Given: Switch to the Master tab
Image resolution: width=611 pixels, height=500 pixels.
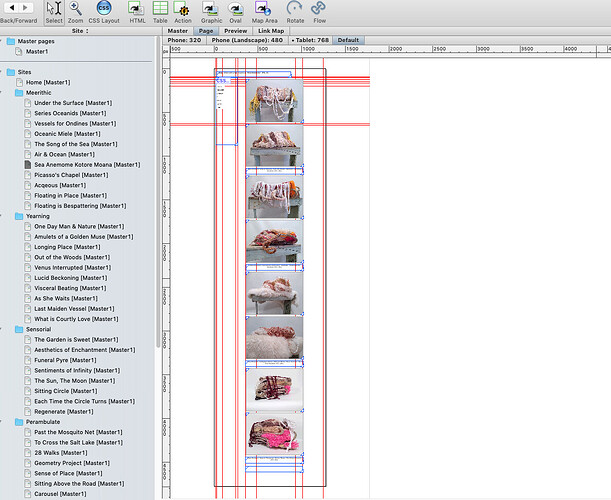Looking at the screenshot, I should coord(178,31).
